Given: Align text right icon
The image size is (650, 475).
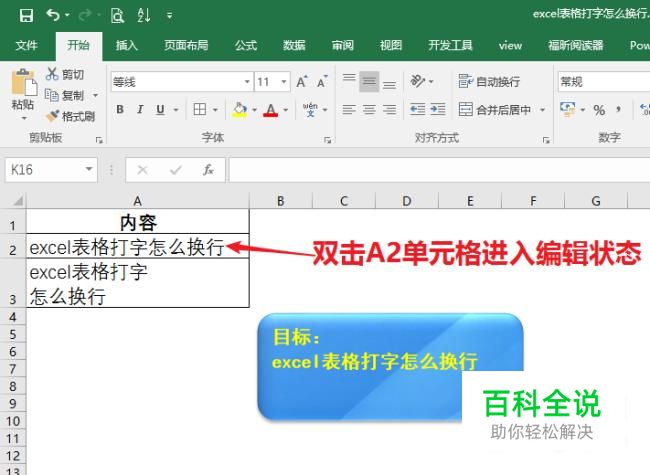Looking at the screenshot, I should pos(389,109).
